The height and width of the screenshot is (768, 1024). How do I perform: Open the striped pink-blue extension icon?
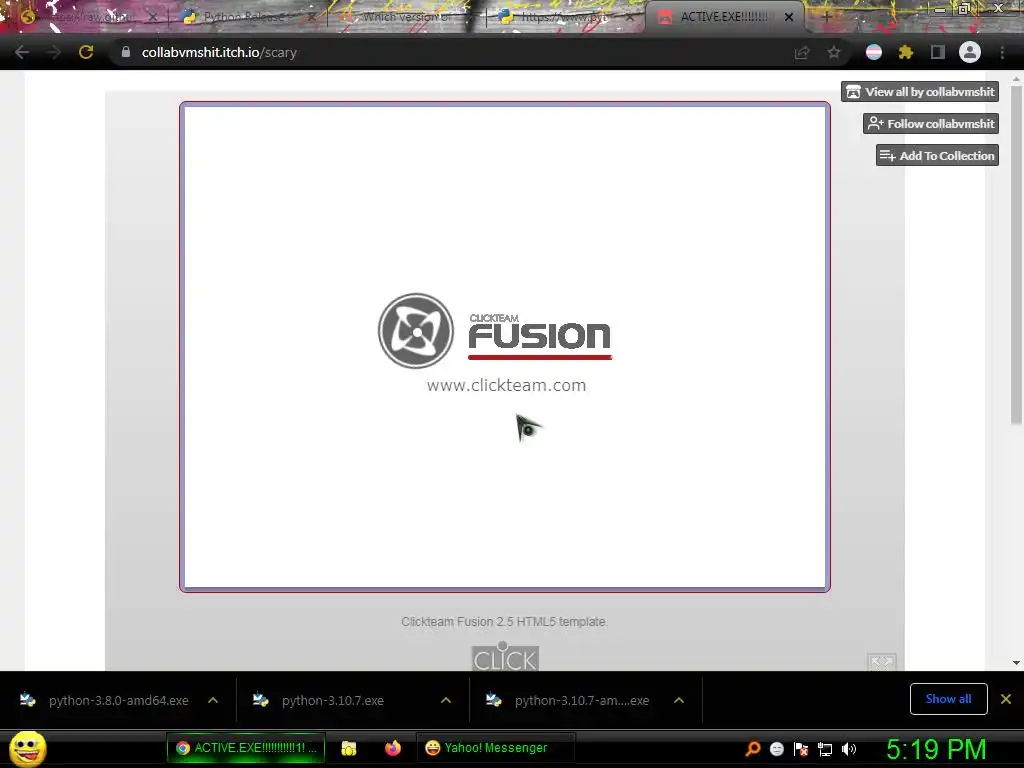[874, 52]
